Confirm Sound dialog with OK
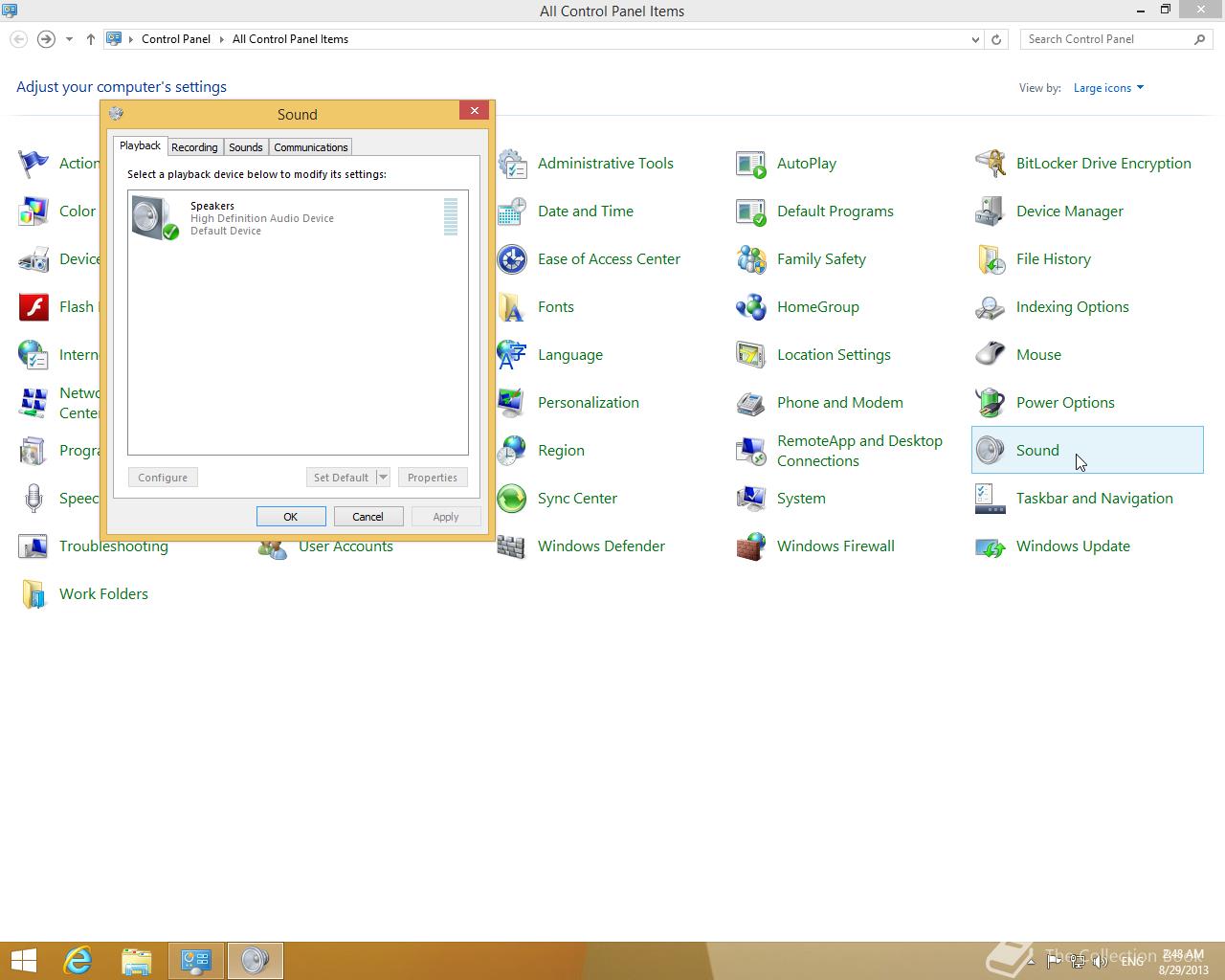The image size is (1225, 980). [291, 517]
